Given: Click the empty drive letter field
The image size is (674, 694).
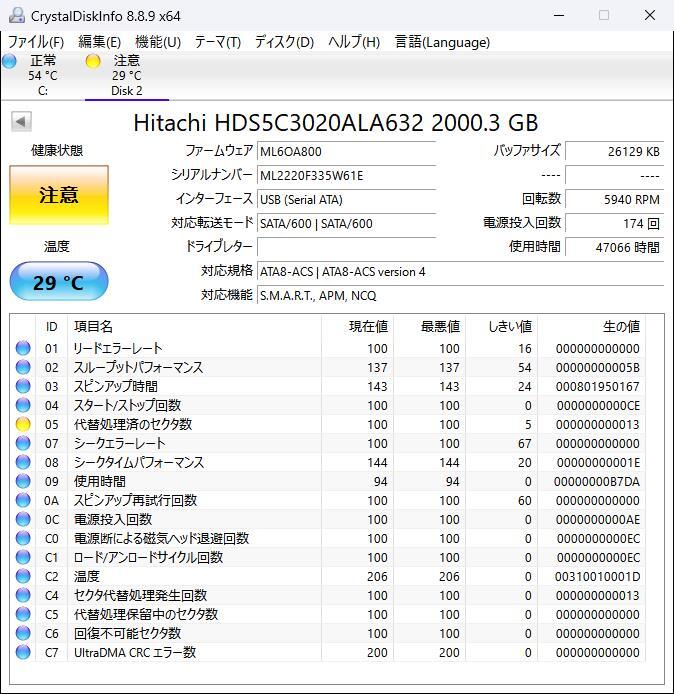Looking at the screenshot, I should click(346, 247).
